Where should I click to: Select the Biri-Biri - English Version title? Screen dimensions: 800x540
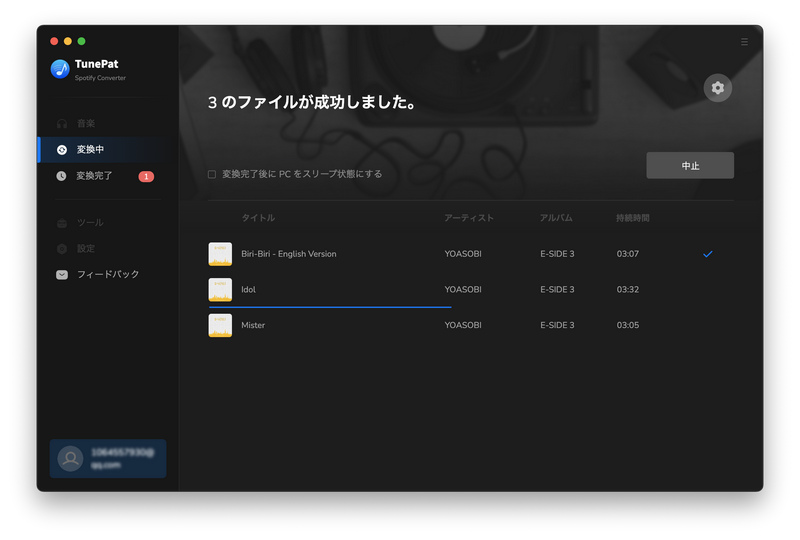click(x=289, y=254)
